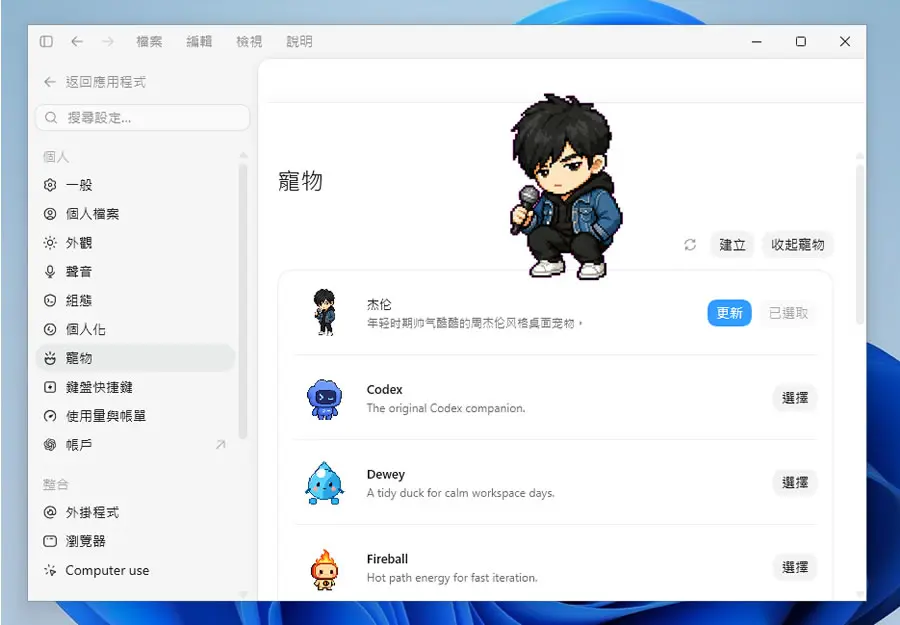Click 'A tidy duck for calm workspace days.'
This screenshot has height=625, width=900.
[x=460, y=493]
